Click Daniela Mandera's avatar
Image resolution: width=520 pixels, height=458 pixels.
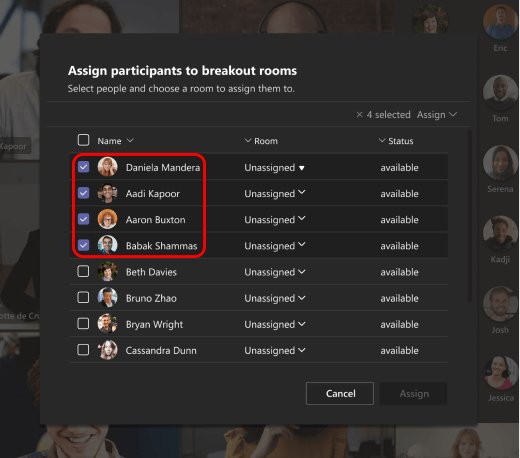[107, 167]
